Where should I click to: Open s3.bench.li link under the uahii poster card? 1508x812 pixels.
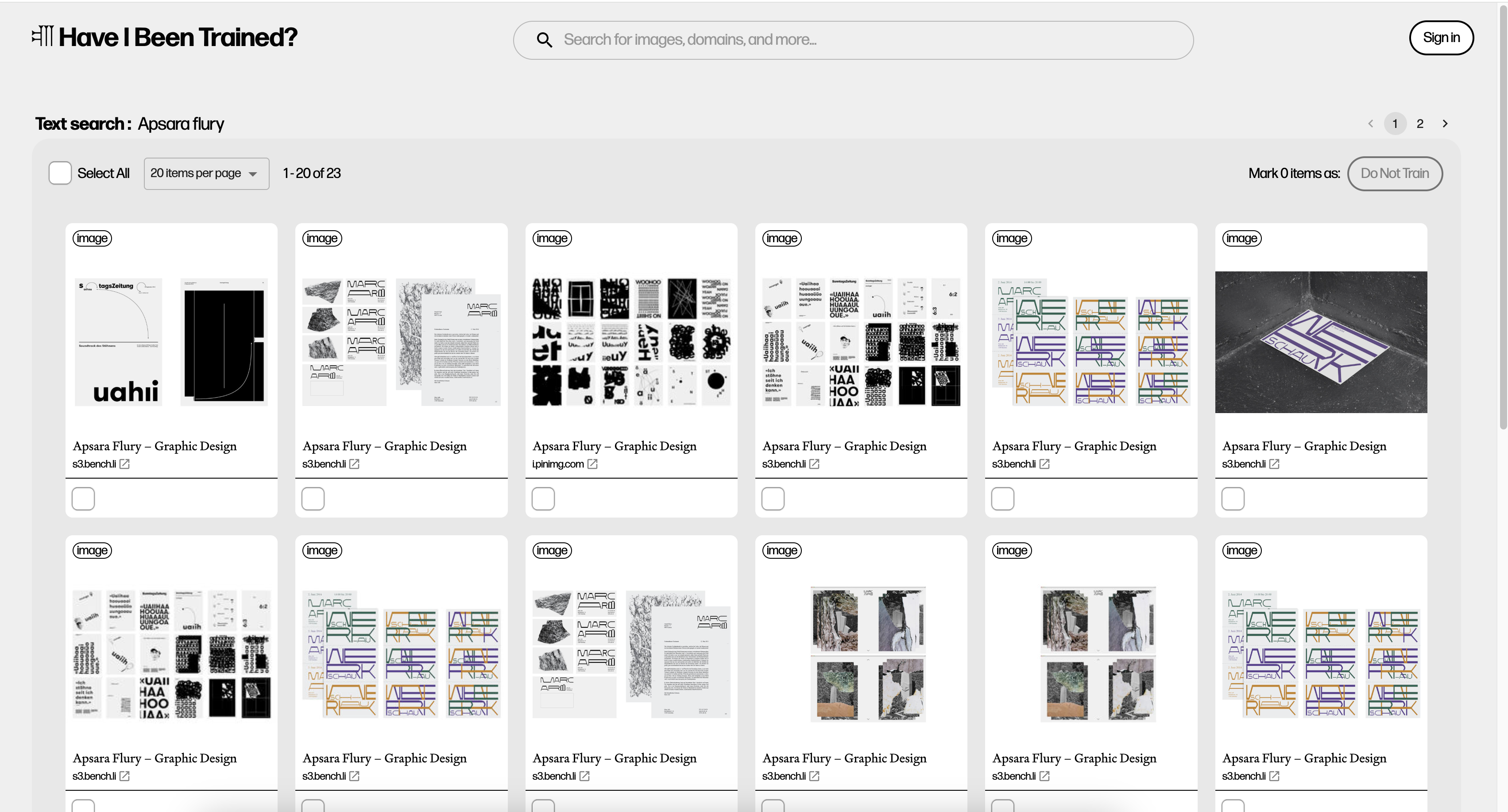[x=94, y=464]
